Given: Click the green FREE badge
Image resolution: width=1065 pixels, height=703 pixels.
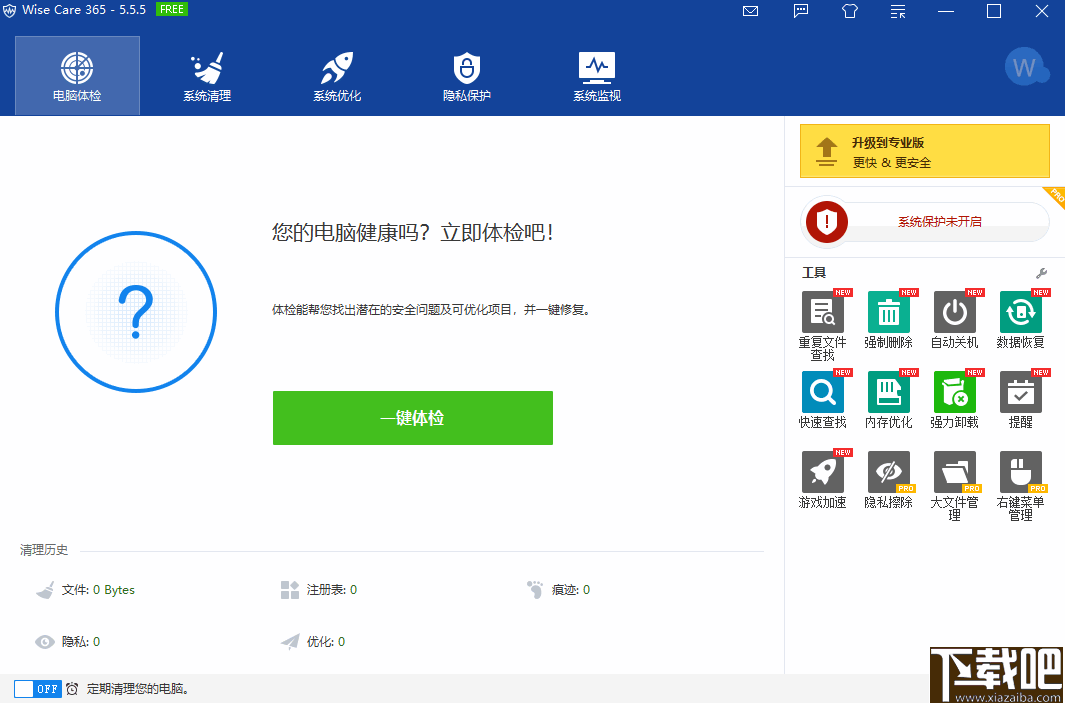Looking at the screenshot, I should pos(172,10).
